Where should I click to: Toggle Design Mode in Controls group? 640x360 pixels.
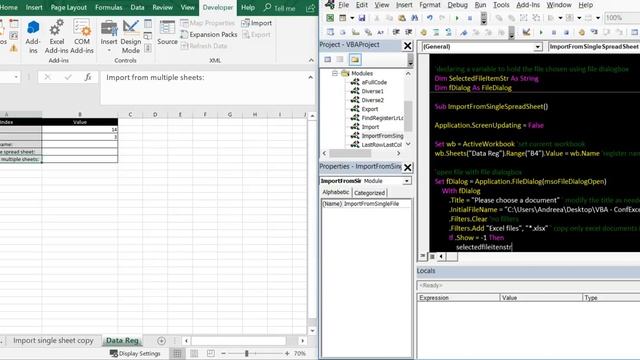coord(131,37)
